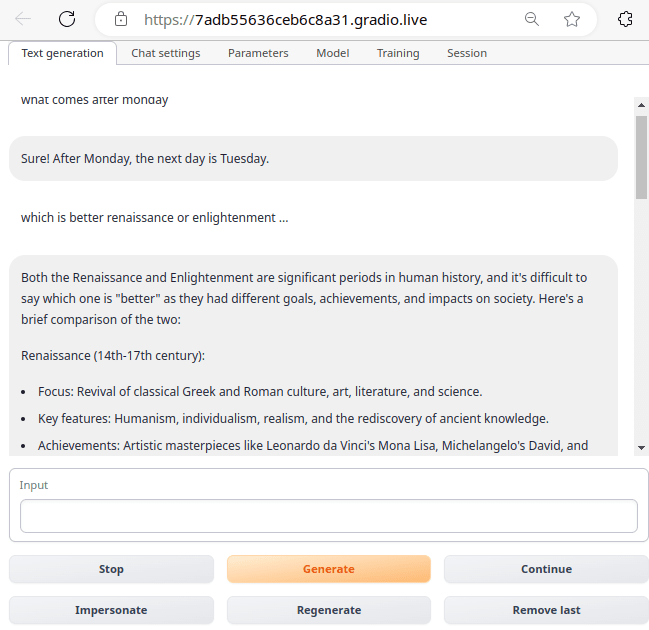Open the Session tab
649x630 pixels.
467,53
